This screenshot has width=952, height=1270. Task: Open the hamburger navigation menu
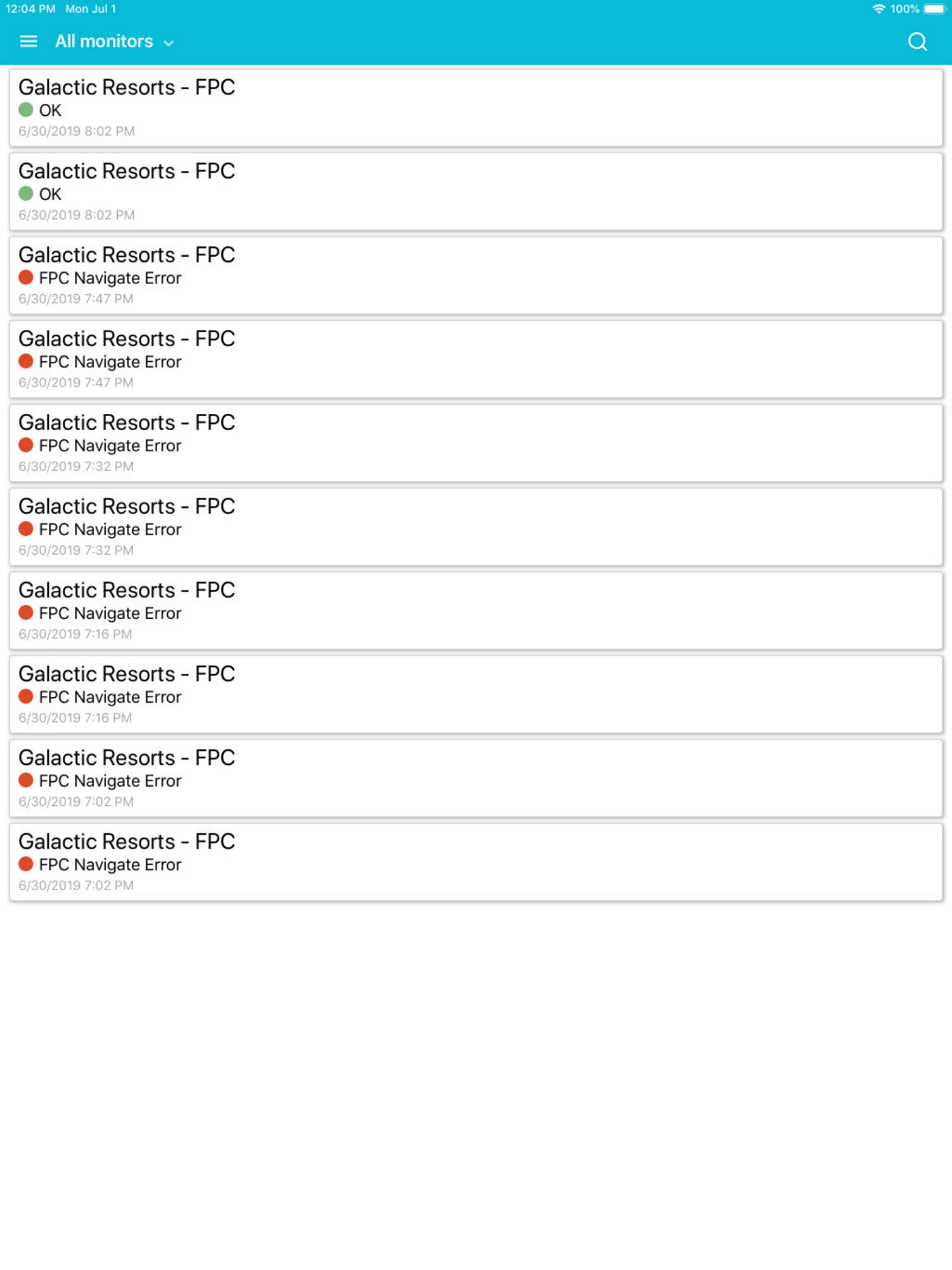click(x=28, y=41)
